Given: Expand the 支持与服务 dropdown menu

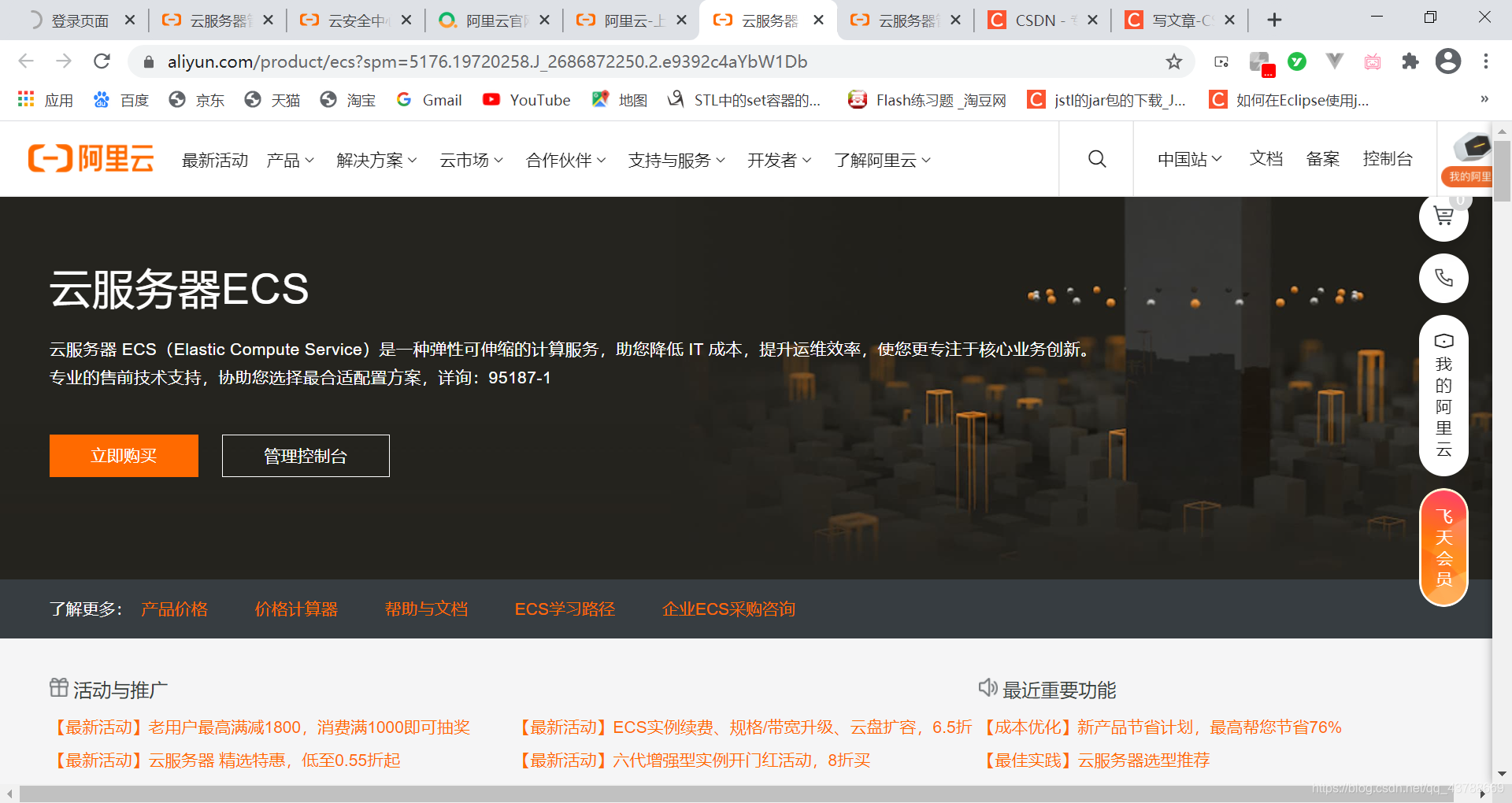Looking at the screenshot, I should (676, 160).
